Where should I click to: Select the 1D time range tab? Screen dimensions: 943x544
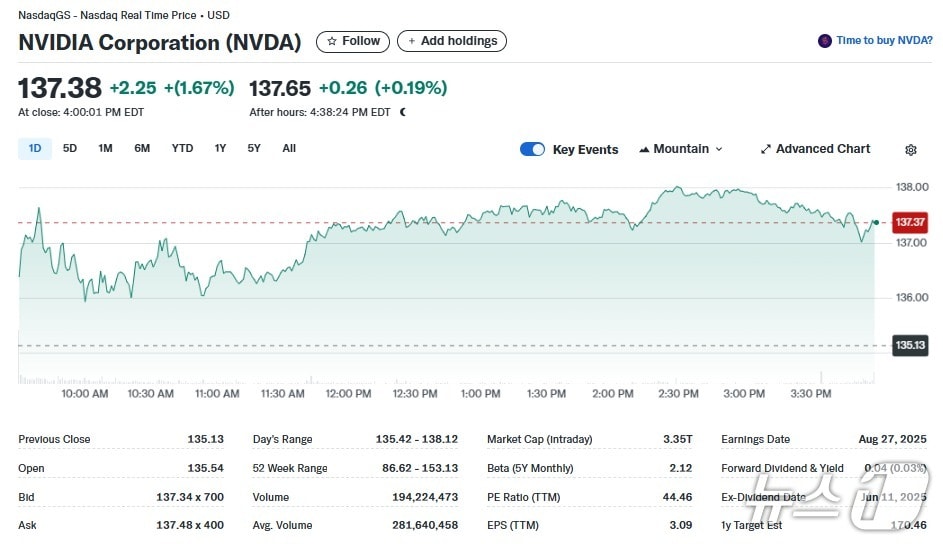(35, 148)
